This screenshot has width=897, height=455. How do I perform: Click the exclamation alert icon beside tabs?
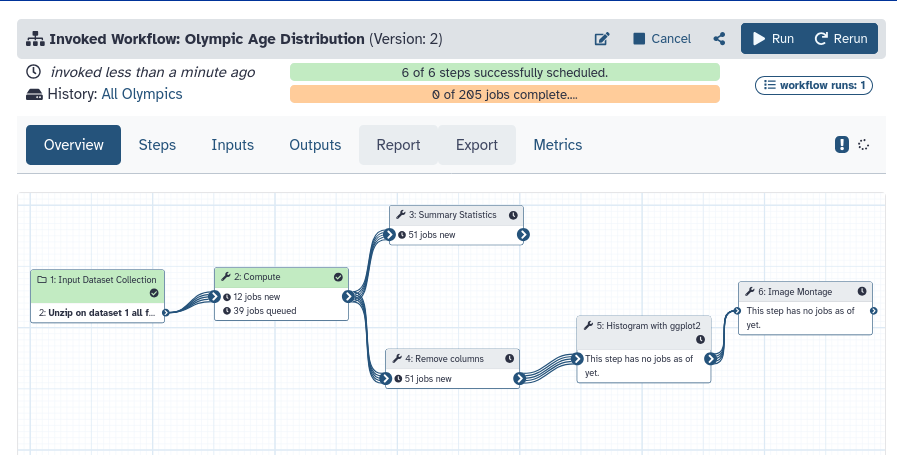point(842,145)
